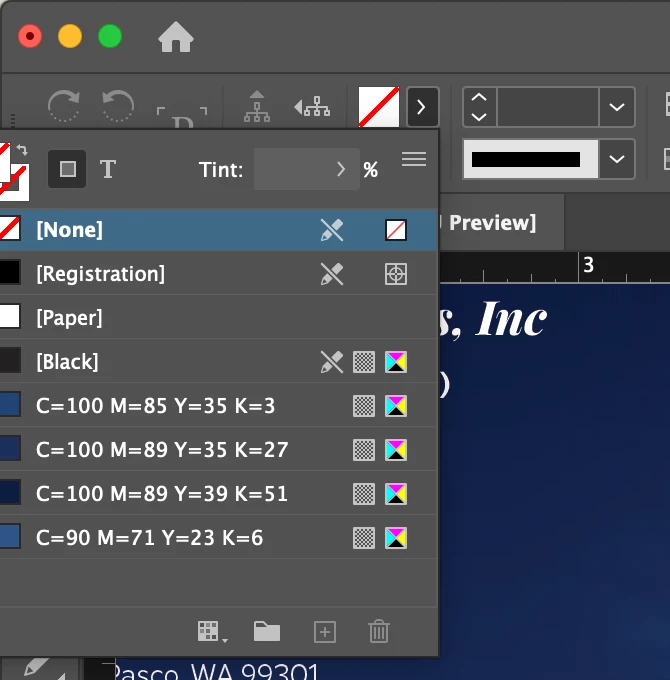Select swatch C=90 M=71 Y=23 K=6
Image resolution: width=670 pixels, height=680 pixels.
[217, 538]
